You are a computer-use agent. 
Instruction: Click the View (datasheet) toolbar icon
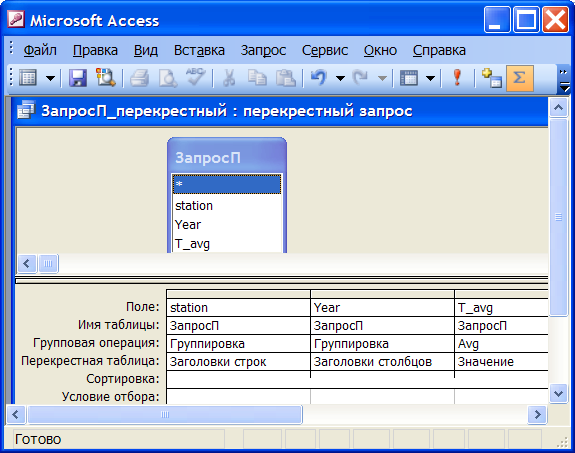(28, 78)
